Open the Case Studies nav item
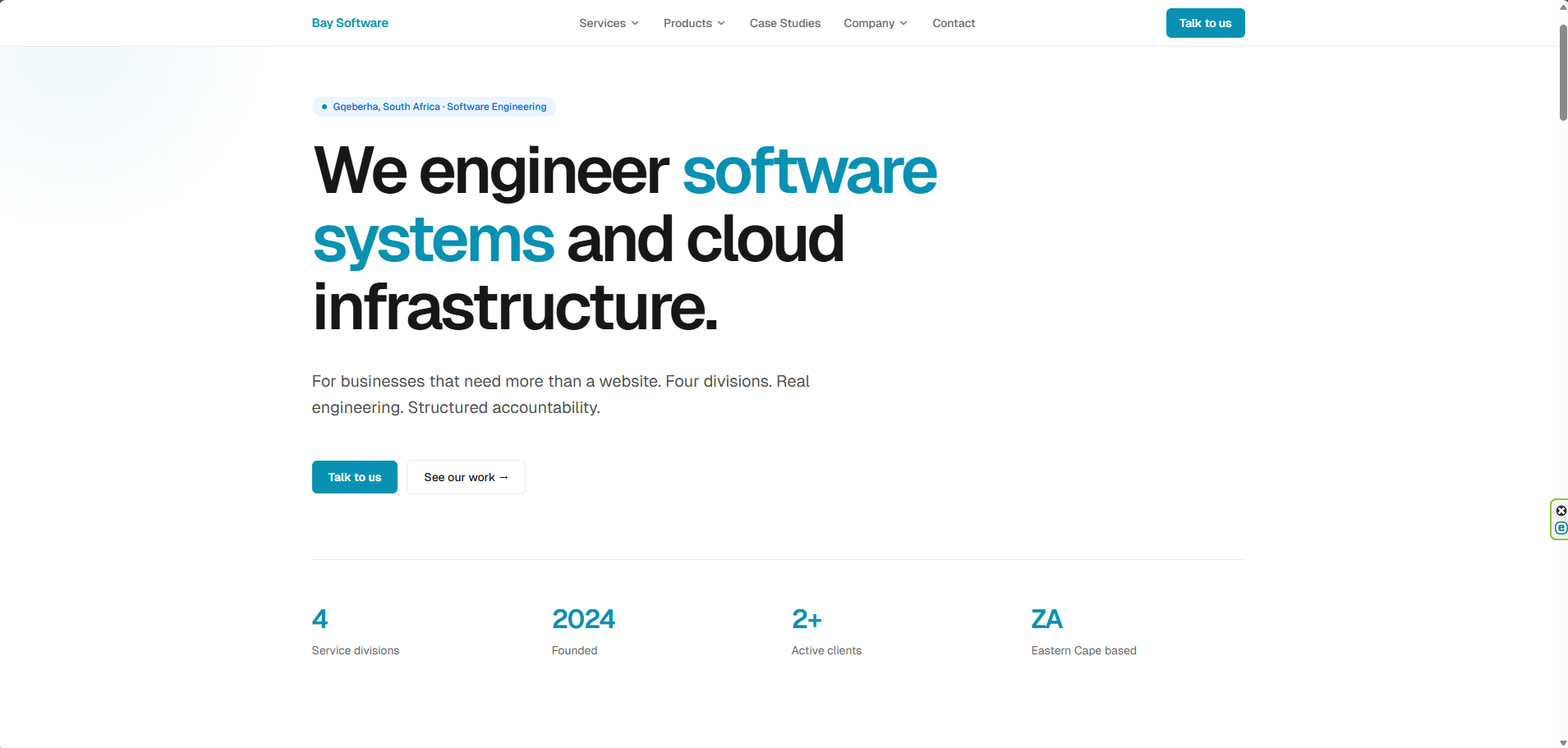1568x748 pixels. click(785, 23)
